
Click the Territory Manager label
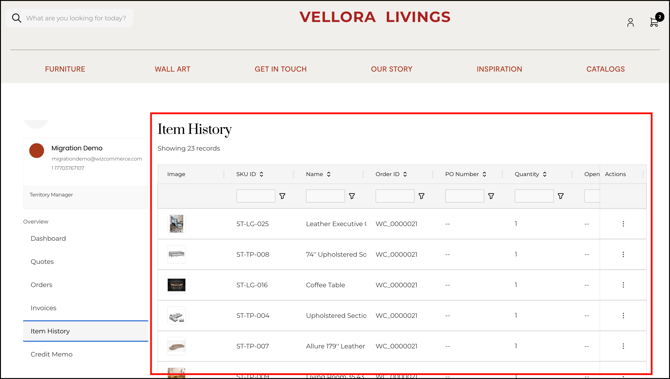click(51, 194)
